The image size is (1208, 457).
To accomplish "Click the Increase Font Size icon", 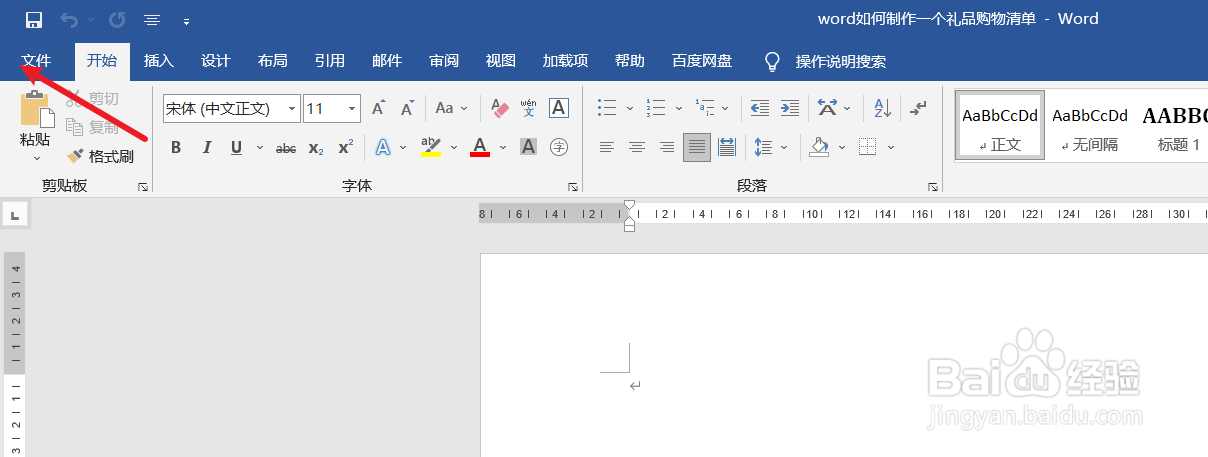I will coord(378,108).
